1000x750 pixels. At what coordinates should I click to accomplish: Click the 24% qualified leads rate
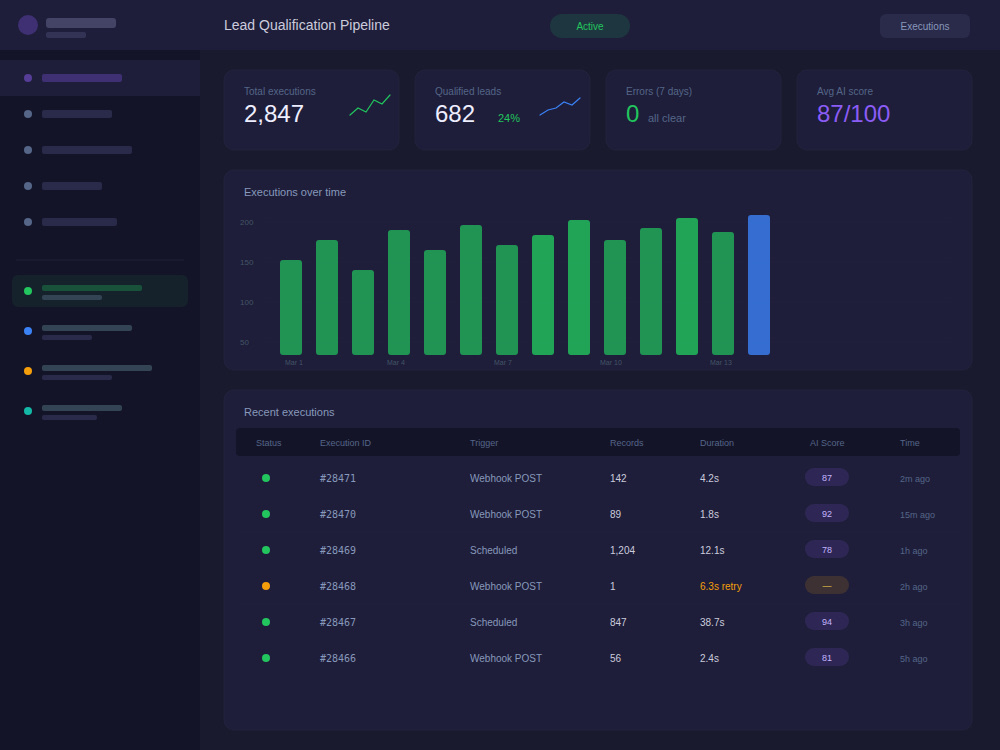pyautogui.click(x=509, y=118)
